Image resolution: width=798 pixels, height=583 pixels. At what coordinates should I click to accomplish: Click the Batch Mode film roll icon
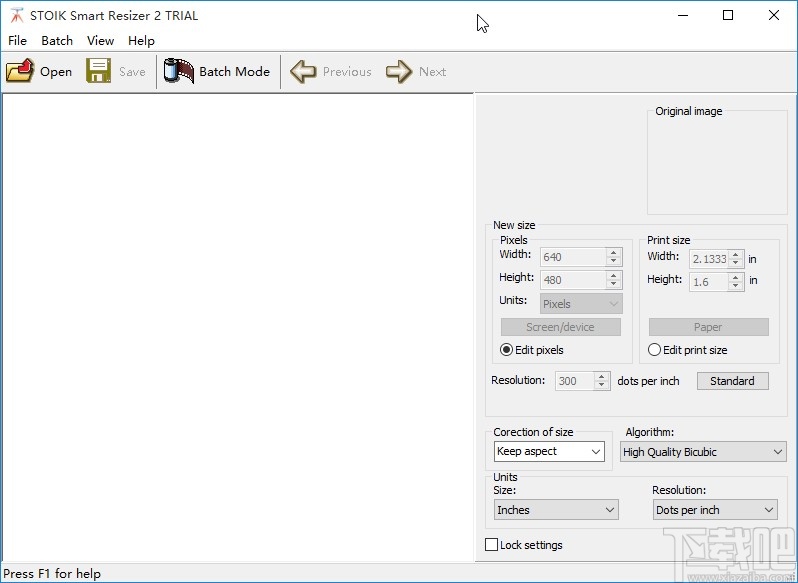(179, 71)
